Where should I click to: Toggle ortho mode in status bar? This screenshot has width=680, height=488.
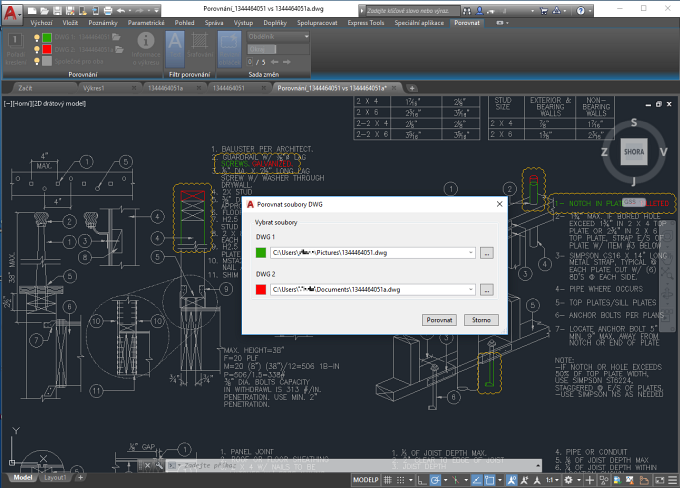(422, 480)
